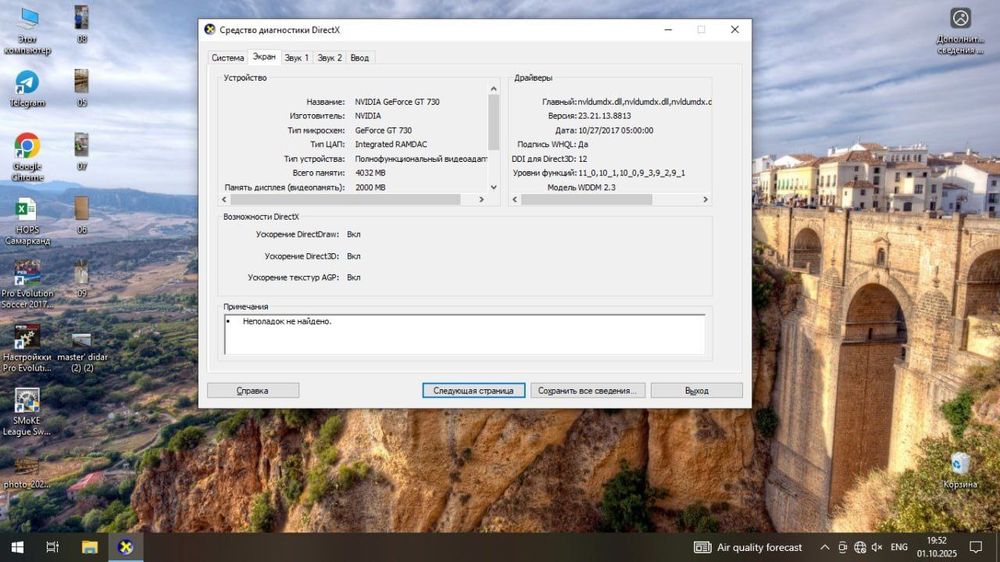Click left arrow of Устройство horizontal scrollbar
This screenshot has width=1000, height=562.
[224, 200]
